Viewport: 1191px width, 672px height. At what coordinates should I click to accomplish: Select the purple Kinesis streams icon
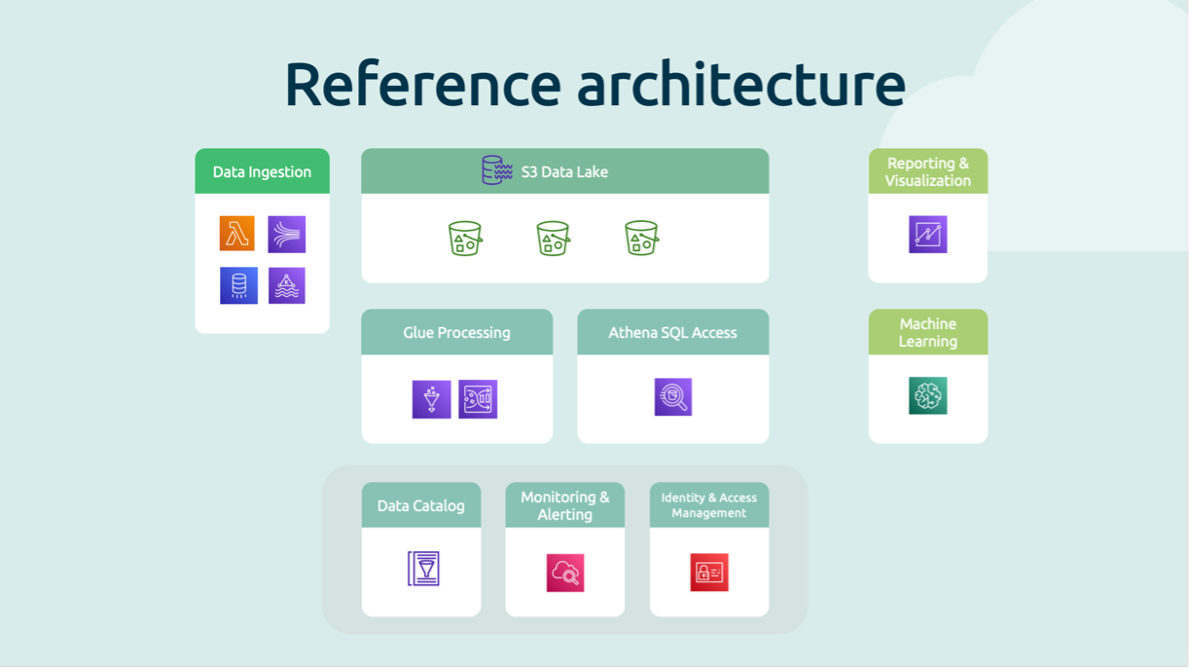pyautogui.click(x=287, y=234)
